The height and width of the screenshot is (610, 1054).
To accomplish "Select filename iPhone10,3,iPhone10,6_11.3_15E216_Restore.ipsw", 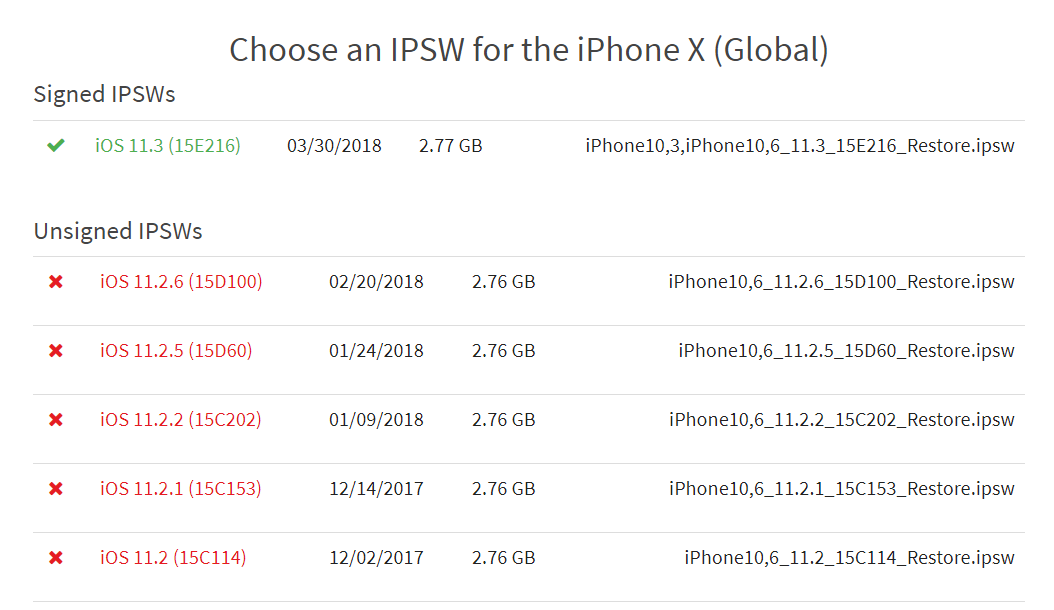I will pos(799,145).
